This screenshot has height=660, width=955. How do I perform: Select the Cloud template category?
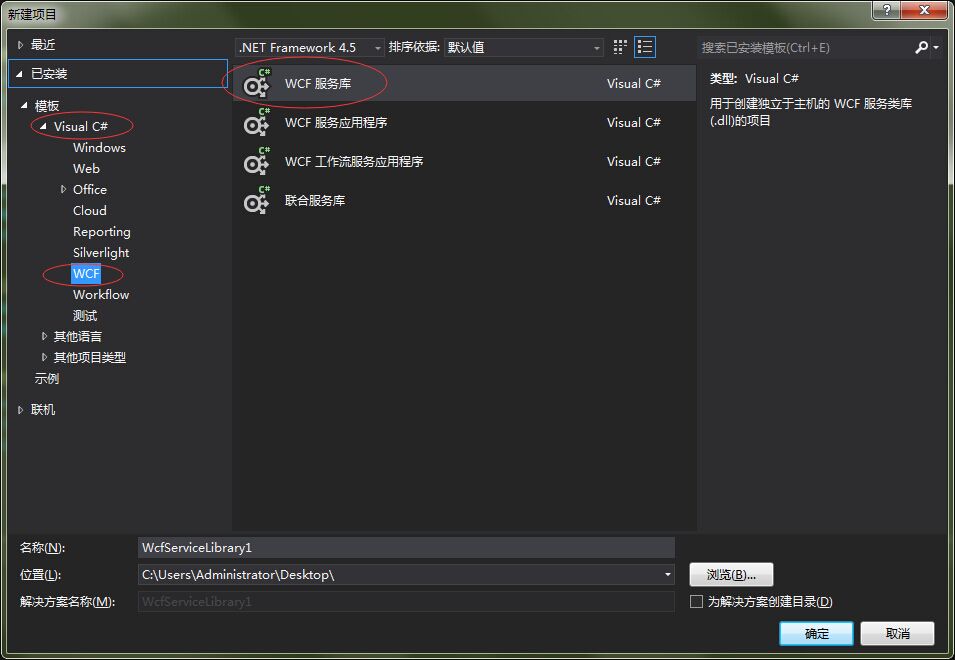click(x=90, y=211)
